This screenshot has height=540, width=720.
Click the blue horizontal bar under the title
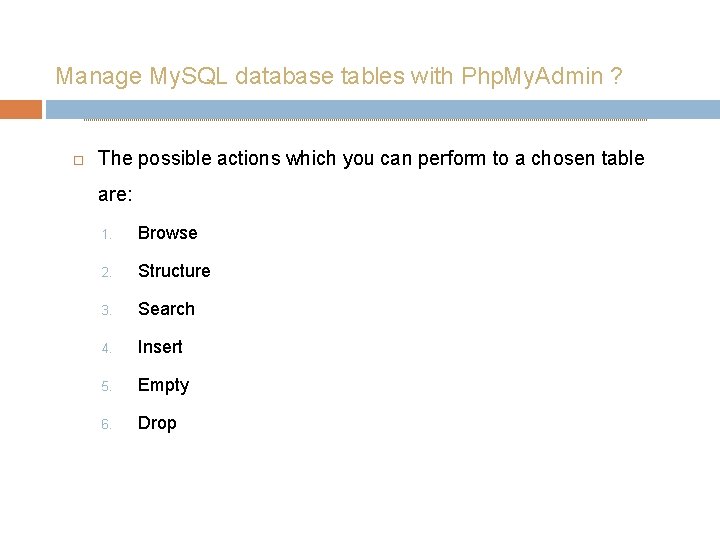(x=383, y=109)
